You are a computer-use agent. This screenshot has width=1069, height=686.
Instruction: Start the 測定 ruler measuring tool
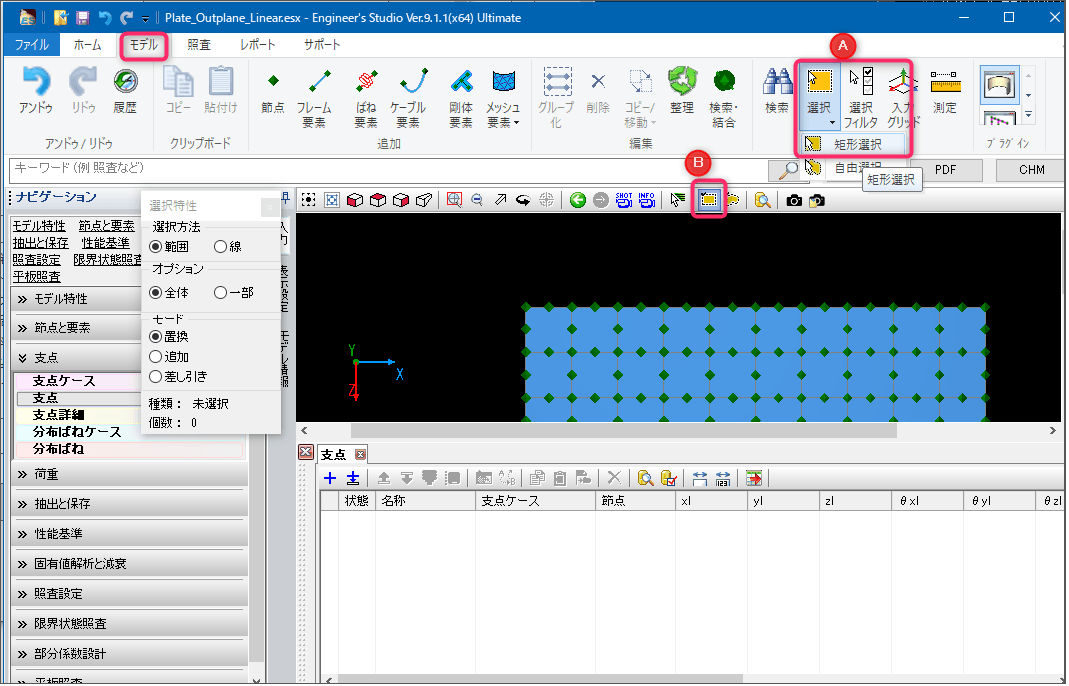pyautogui.click(x=945, y=90)
